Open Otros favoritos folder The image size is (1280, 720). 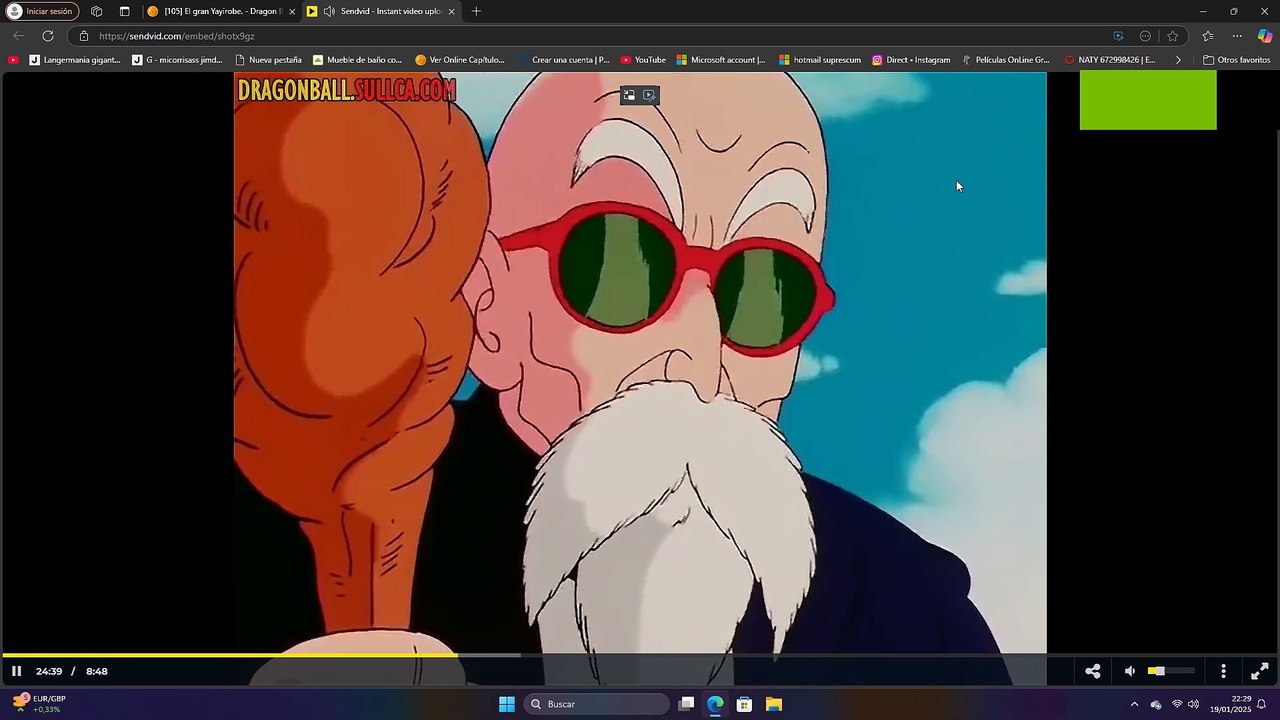[1236, 60]
